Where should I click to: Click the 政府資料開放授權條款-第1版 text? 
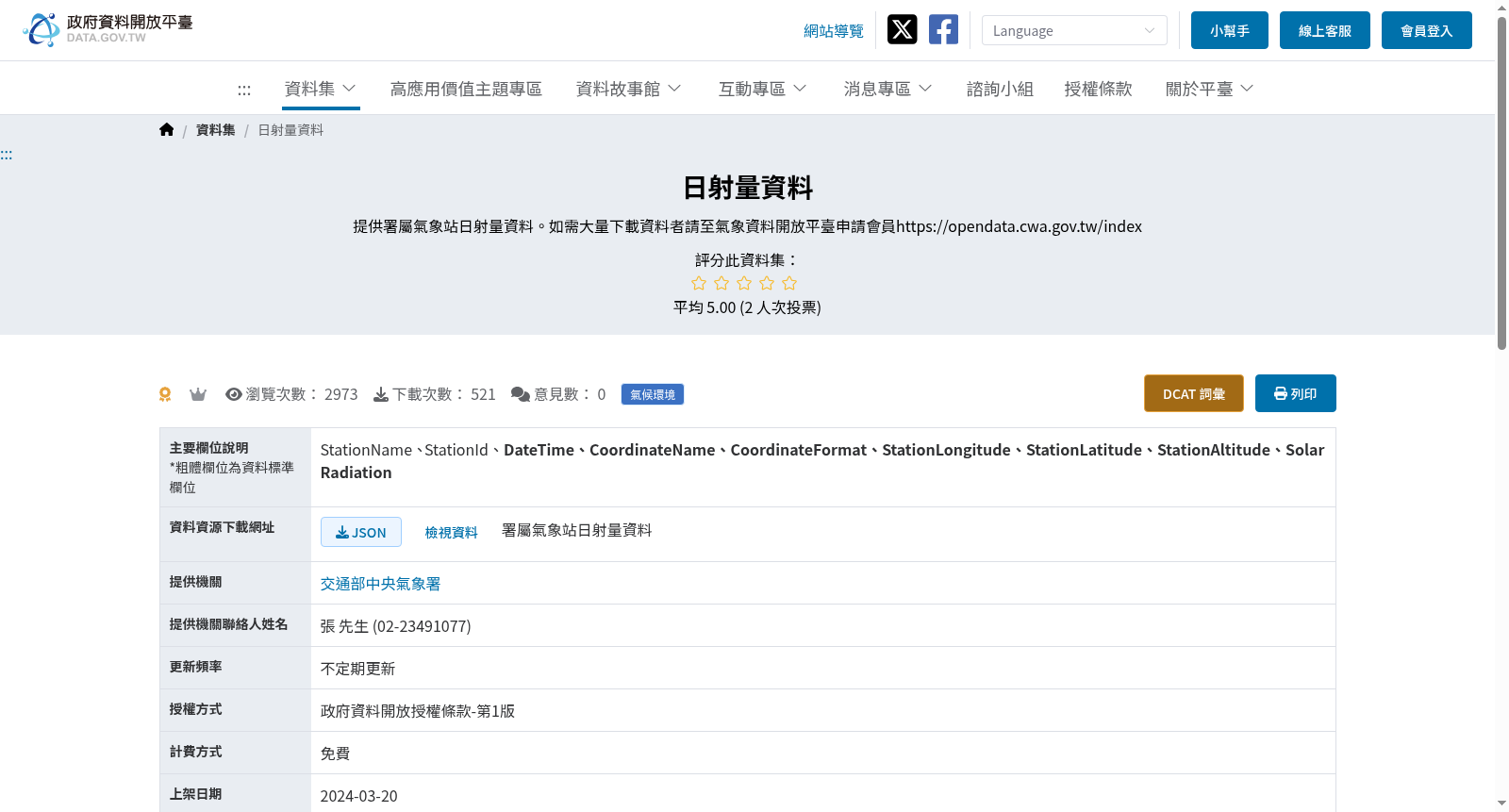418,711
